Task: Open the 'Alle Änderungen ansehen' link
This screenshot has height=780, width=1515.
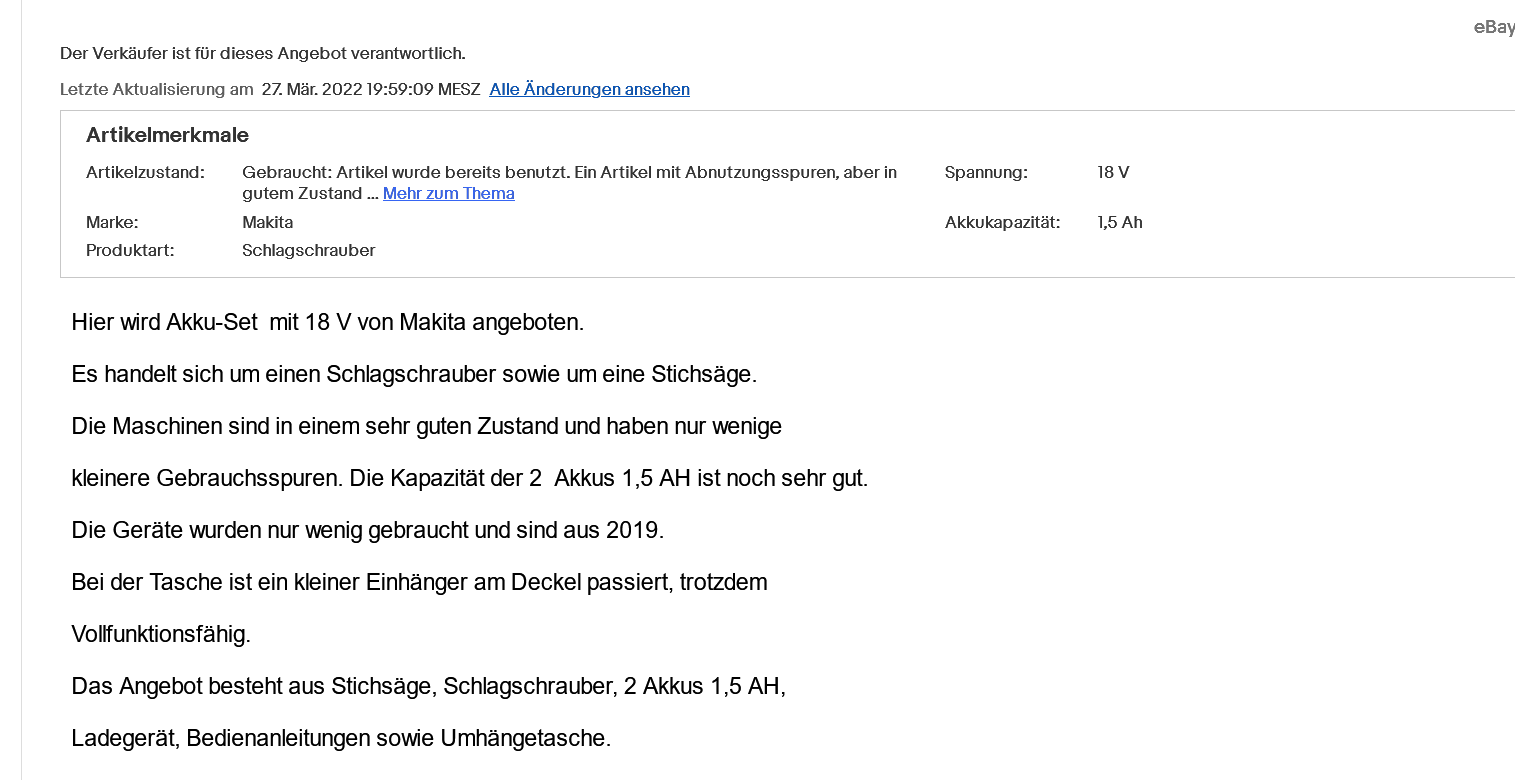Action: (589, 89)
